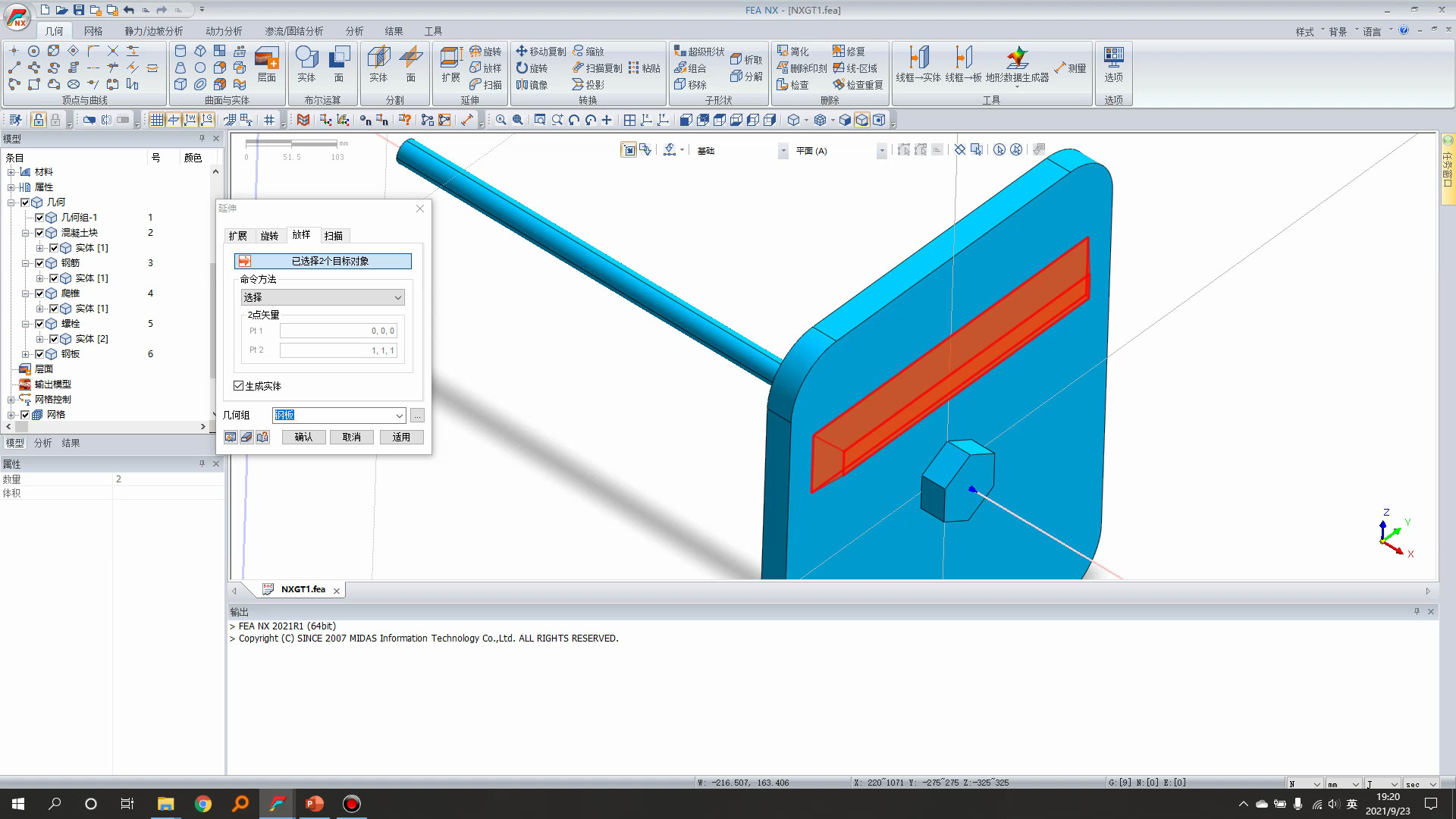
Task: Open the 命令方法 dropdown showing 选择
Action: [x=397, y=297]
